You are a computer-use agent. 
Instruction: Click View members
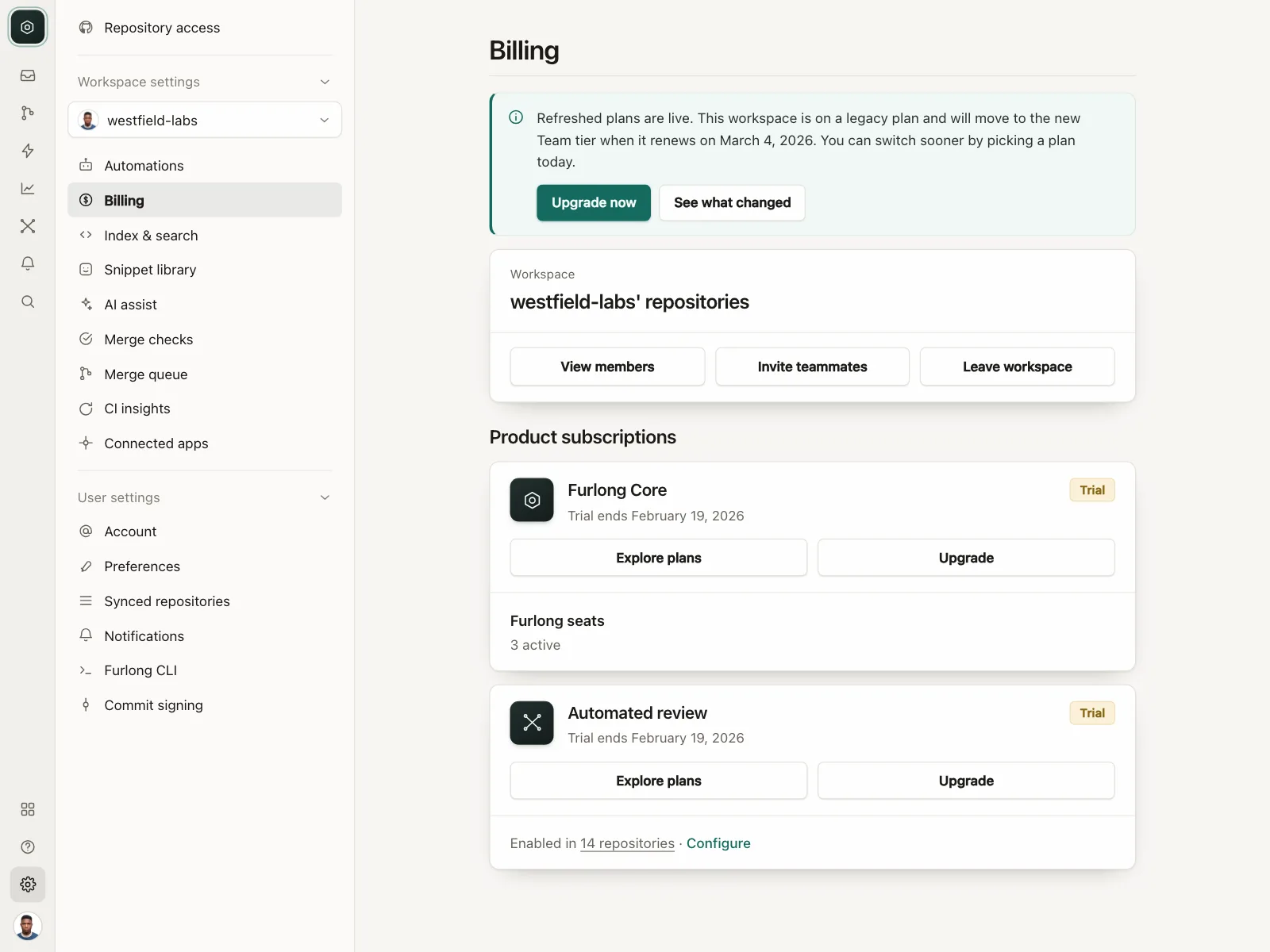607,367
